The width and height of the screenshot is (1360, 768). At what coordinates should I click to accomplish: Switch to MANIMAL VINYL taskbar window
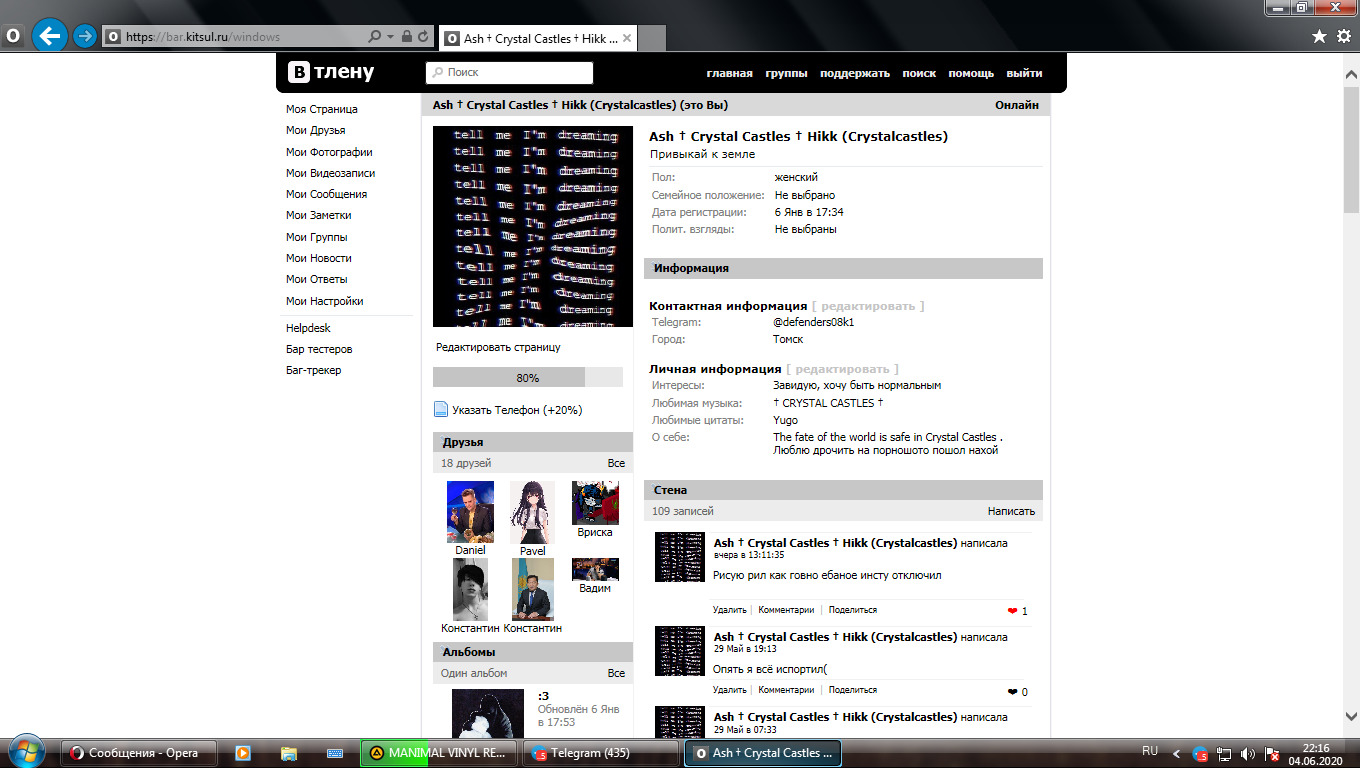tap(440, 753)
